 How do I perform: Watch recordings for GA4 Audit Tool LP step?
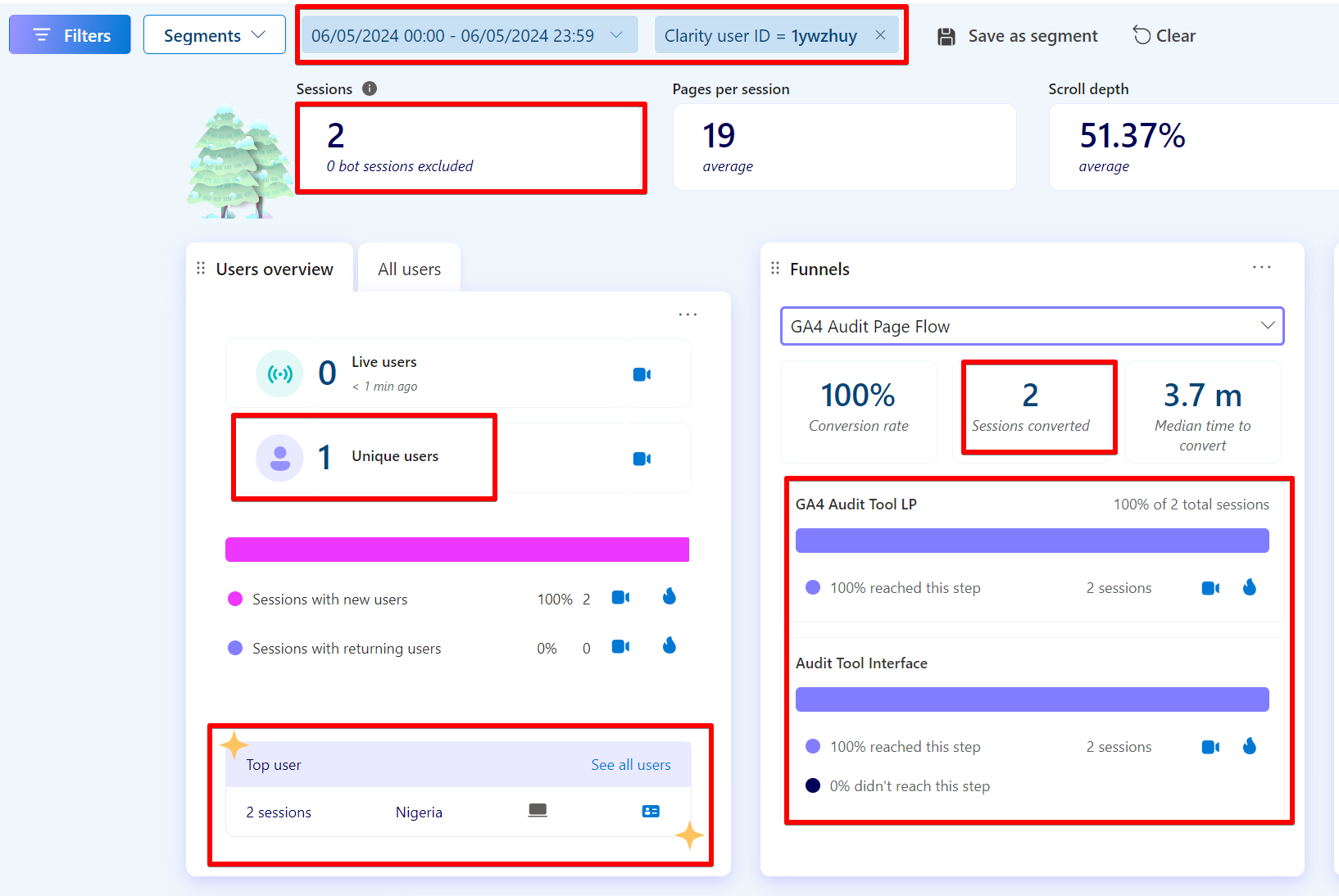(x=1210, y=587)
